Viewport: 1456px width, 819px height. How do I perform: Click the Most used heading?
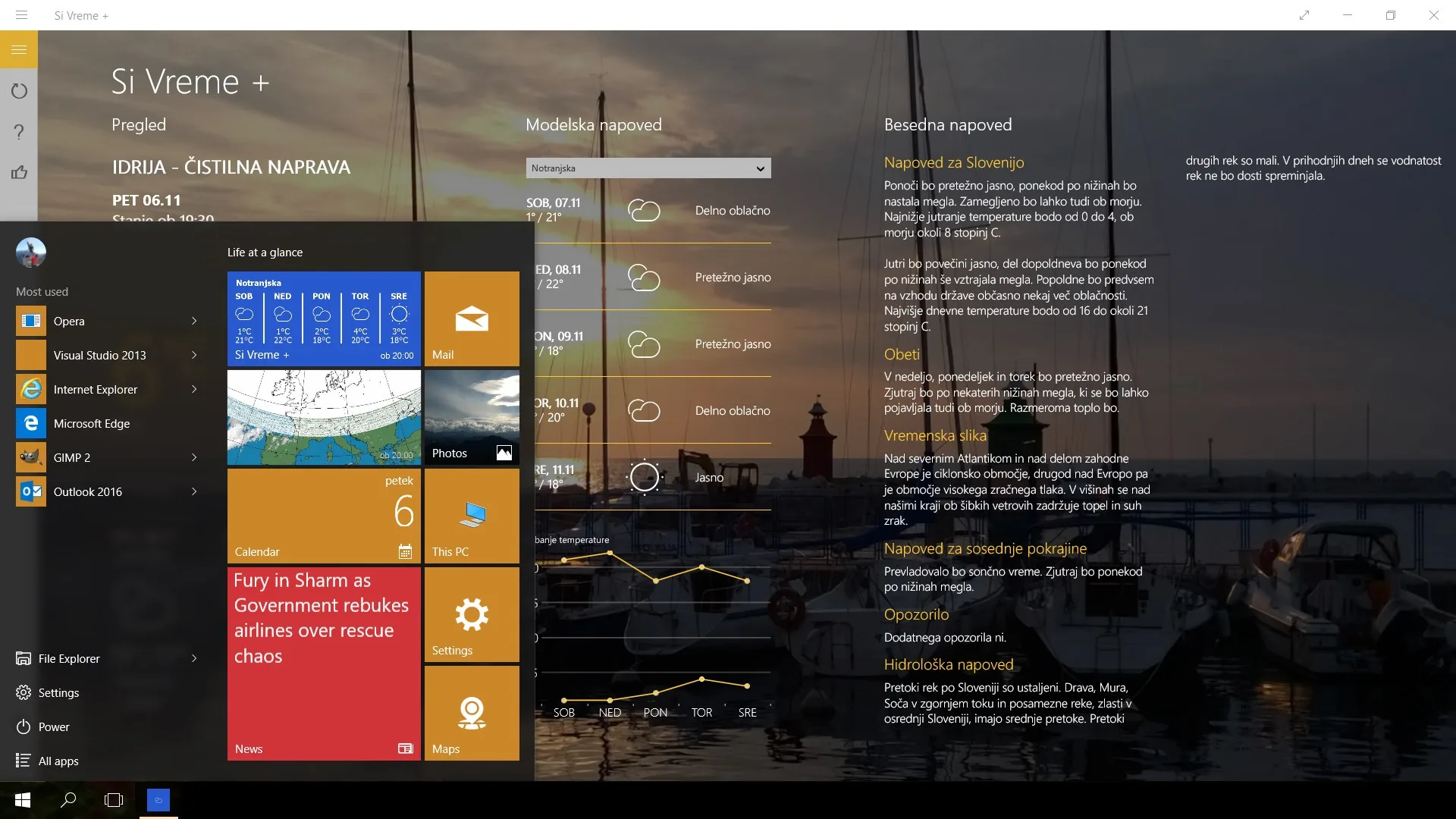[42, 292]
